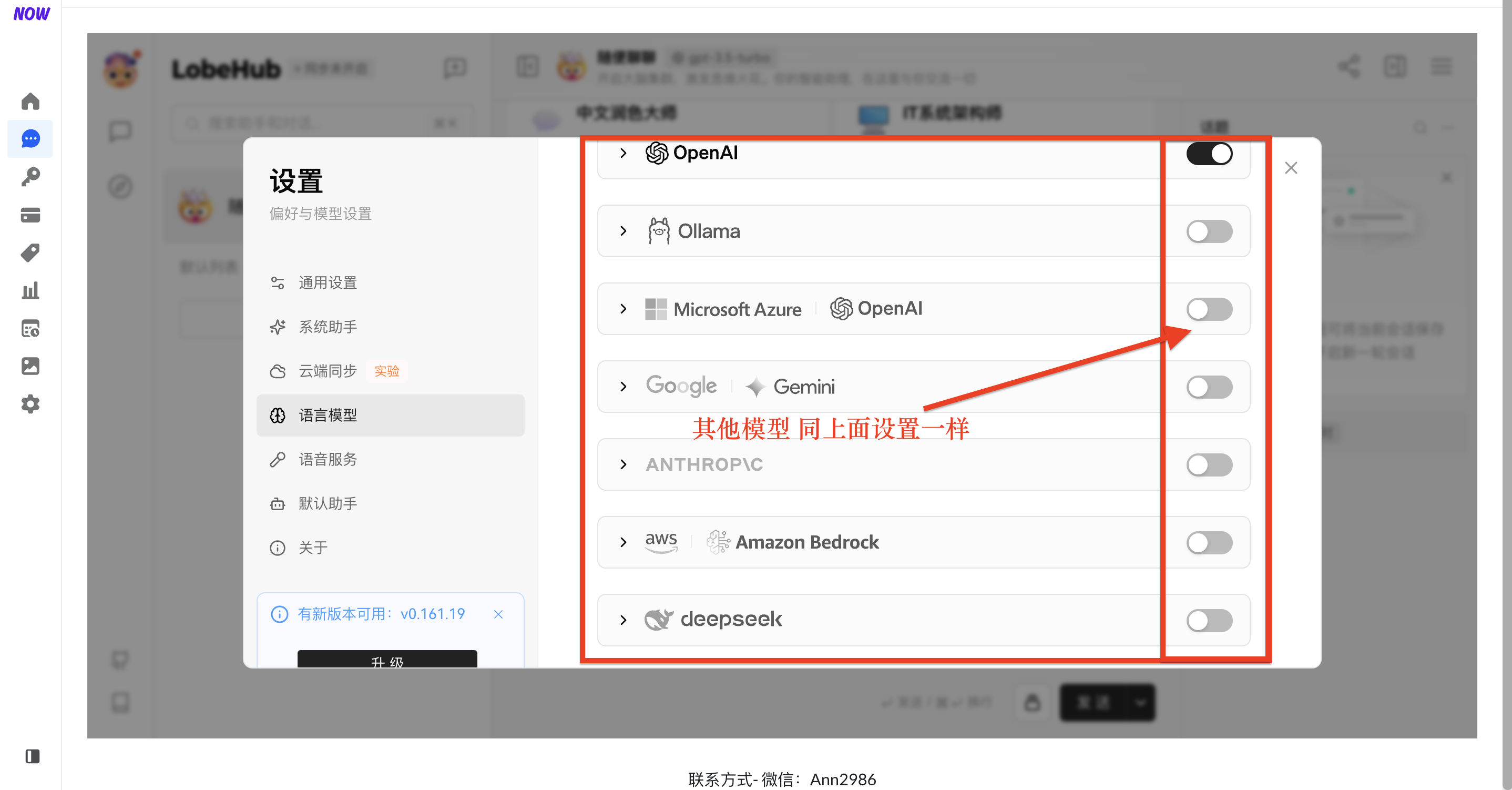Close the settings dialog with X
Viewport: 1512px width, 790px height.
[x=1291, y=168]
